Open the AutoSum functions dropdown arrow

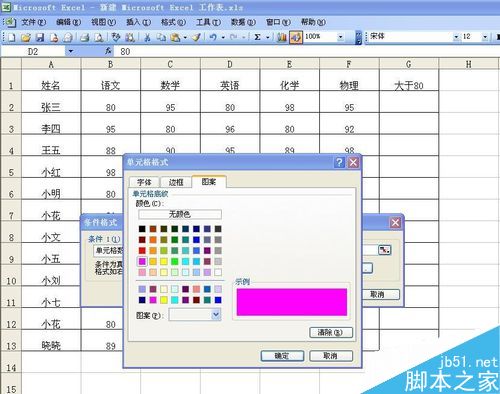pos(267,37)
